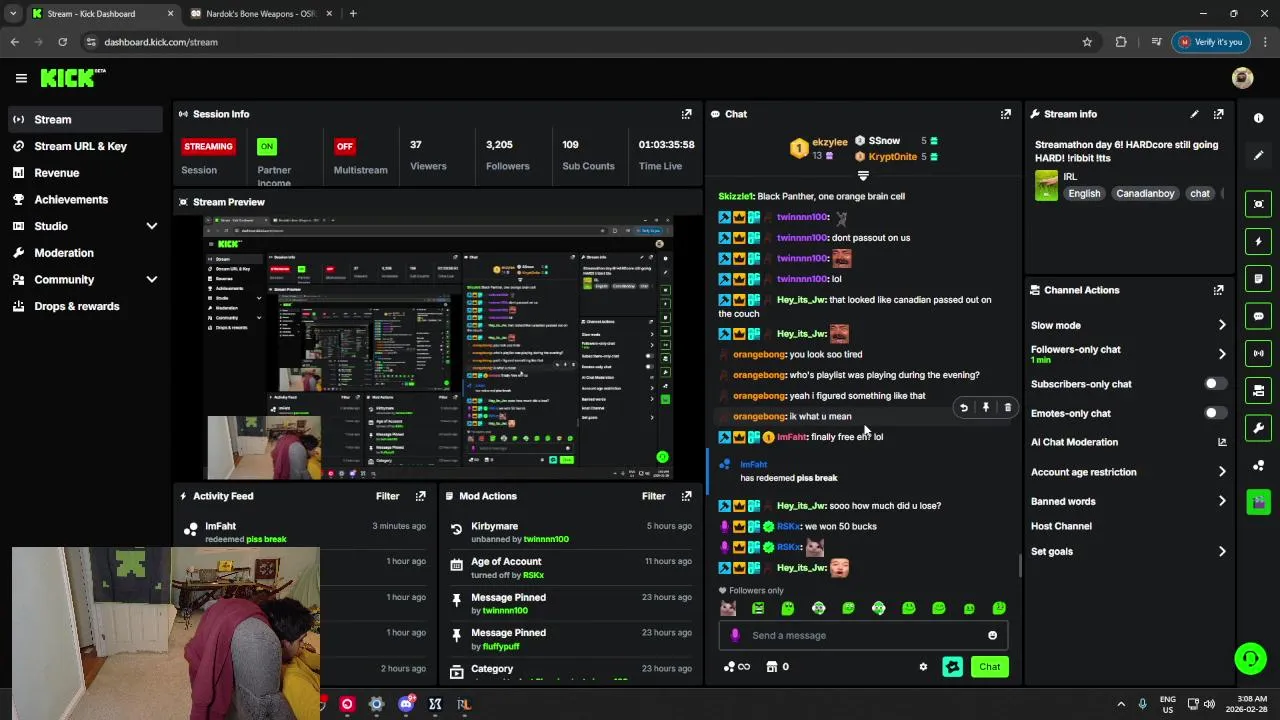Pop out the Channel Actions panel

(1218, 290)
